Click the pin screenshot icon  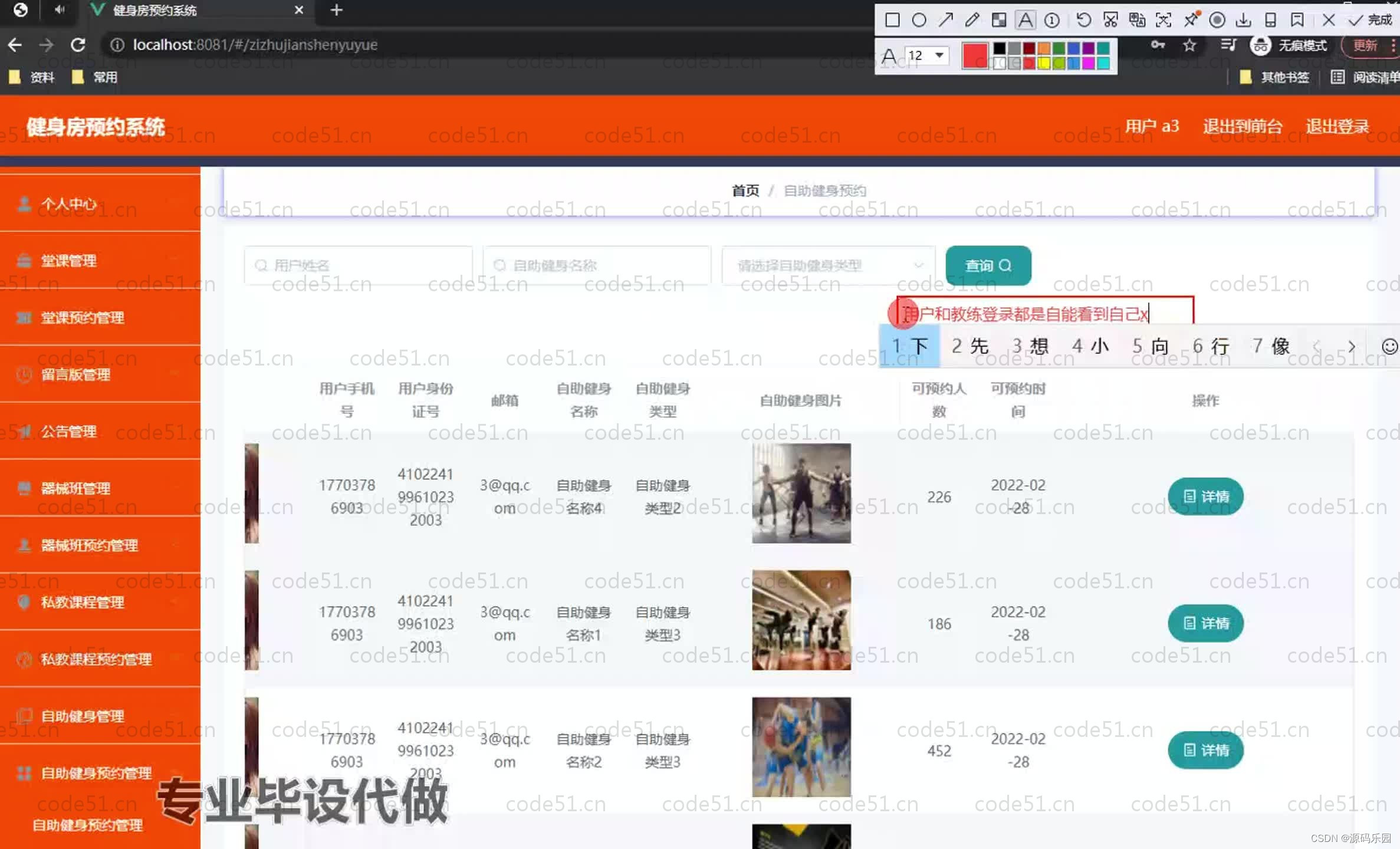pos(1191,19)
